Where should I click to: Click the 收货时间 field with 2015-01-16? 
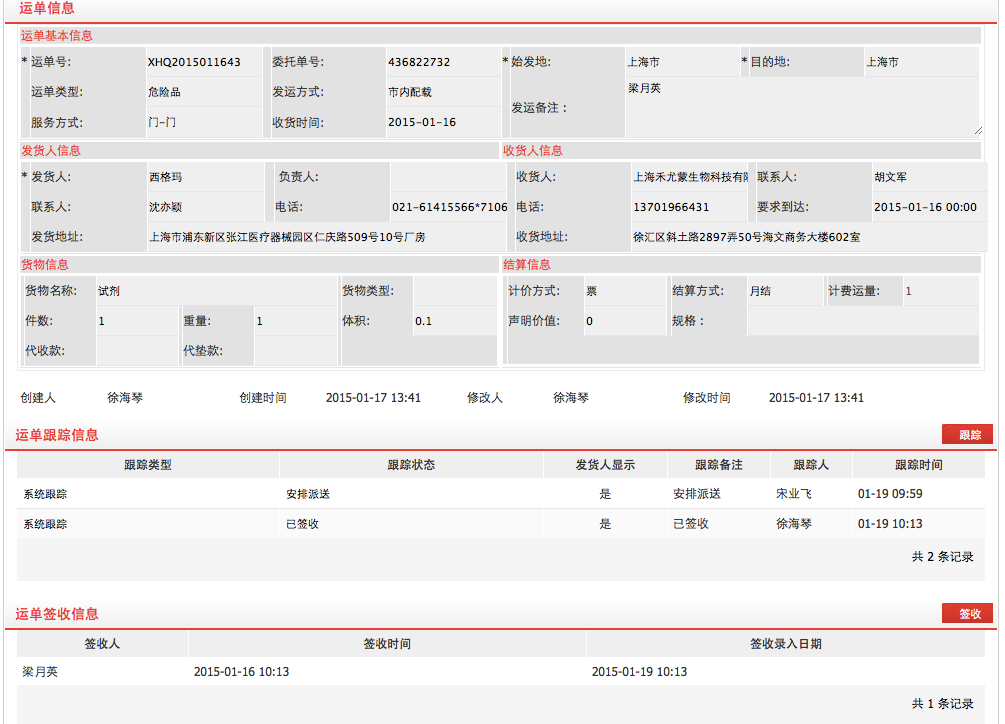point(441,122)
